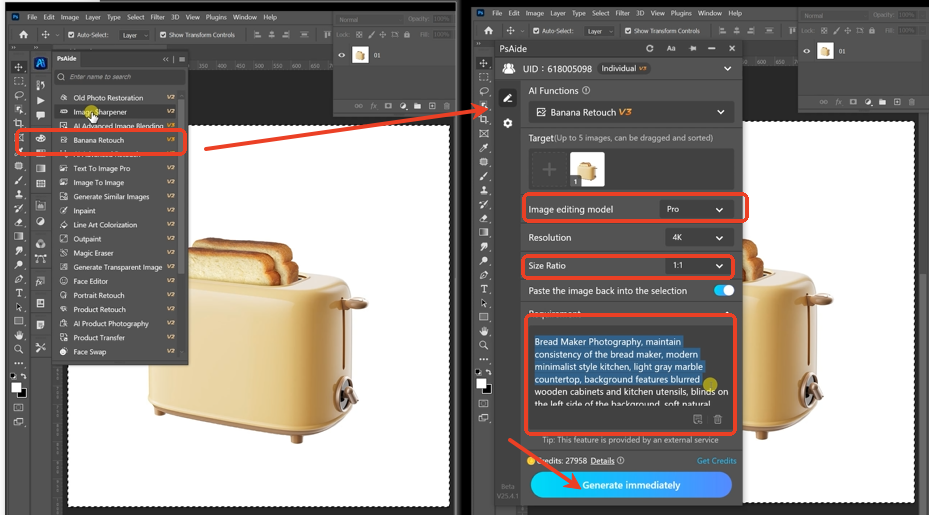This screenshot has width=929, height=515.
Task: Click the Aa font size icon in PsAide
Action: [x=671, y=49]
